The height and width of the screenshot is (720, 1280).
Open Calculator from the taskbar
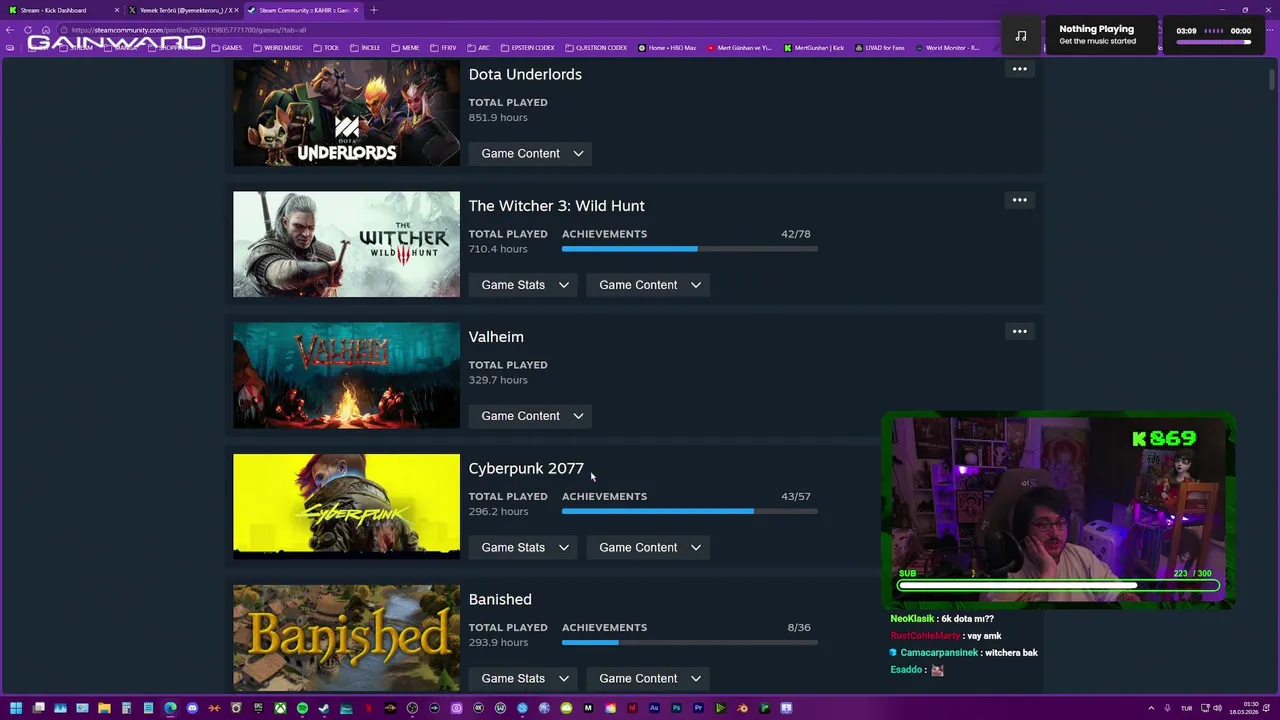(x=126, y=708)
